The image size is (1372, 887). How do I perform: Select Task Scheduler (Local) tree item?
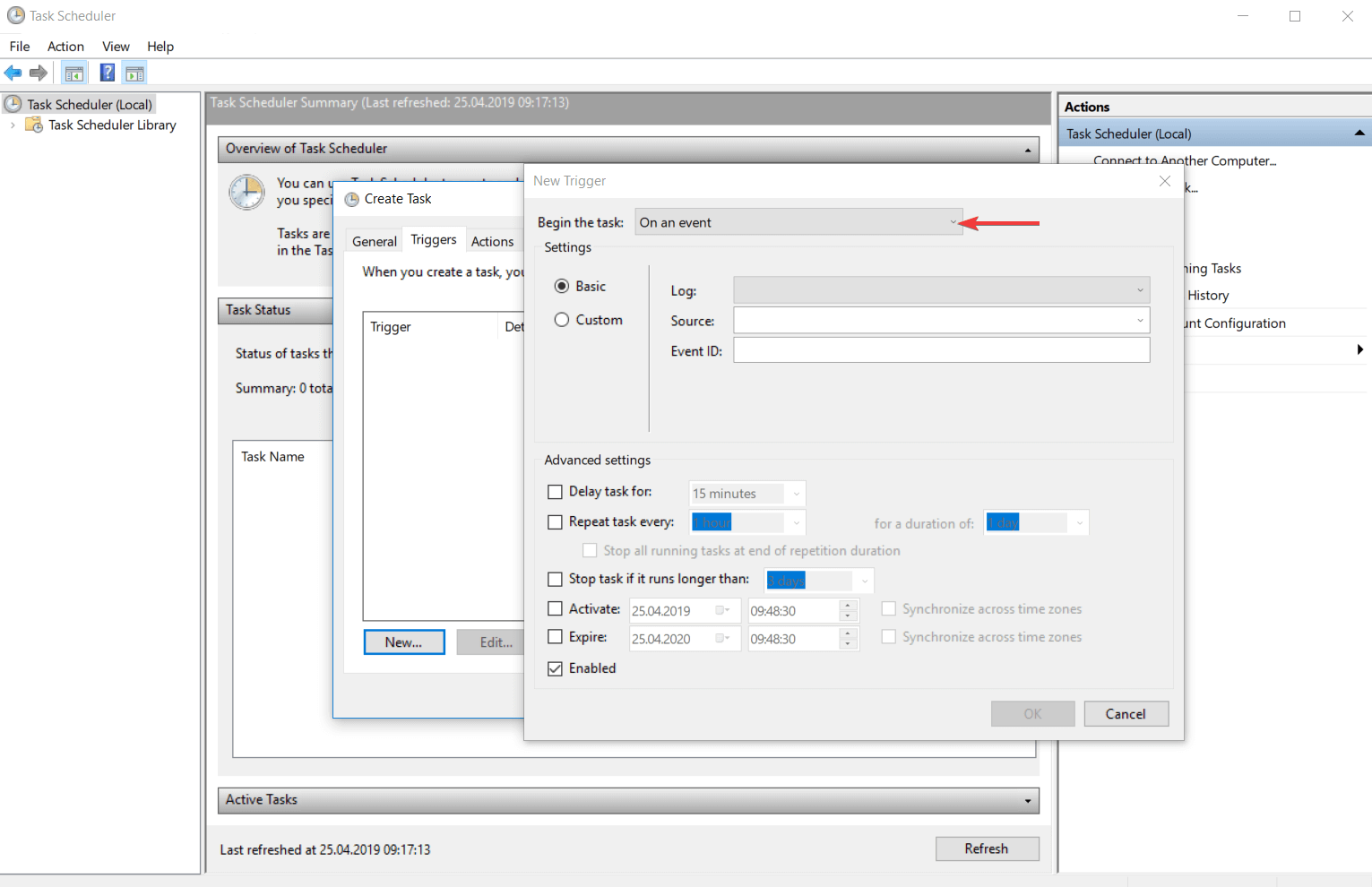[x=90, y=104]
